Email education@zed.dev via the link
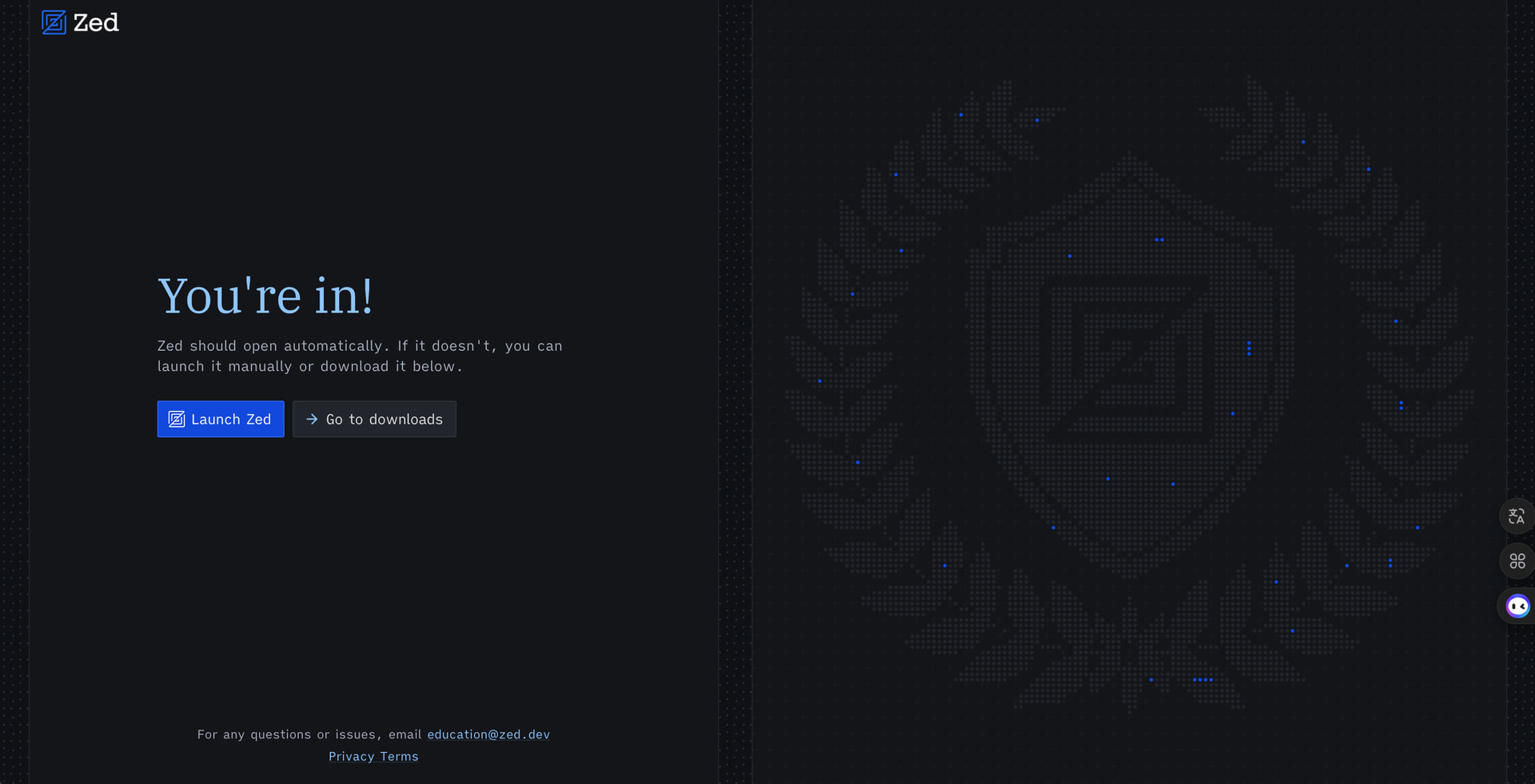This screenshot has width=1535, height=784. click(488, 734)
